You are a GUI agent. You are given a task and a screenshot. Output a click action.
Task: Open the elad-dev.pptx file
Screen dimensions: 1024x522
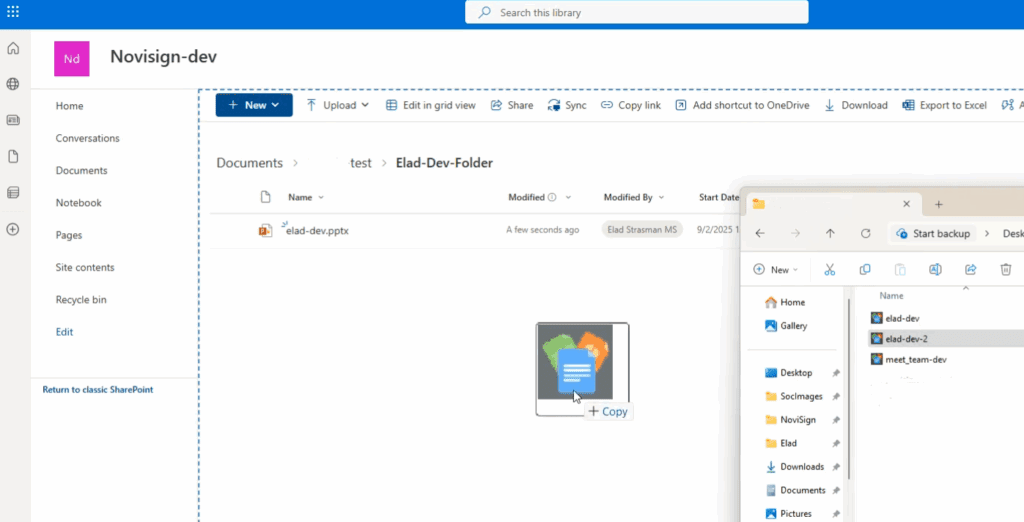[317, 231]
